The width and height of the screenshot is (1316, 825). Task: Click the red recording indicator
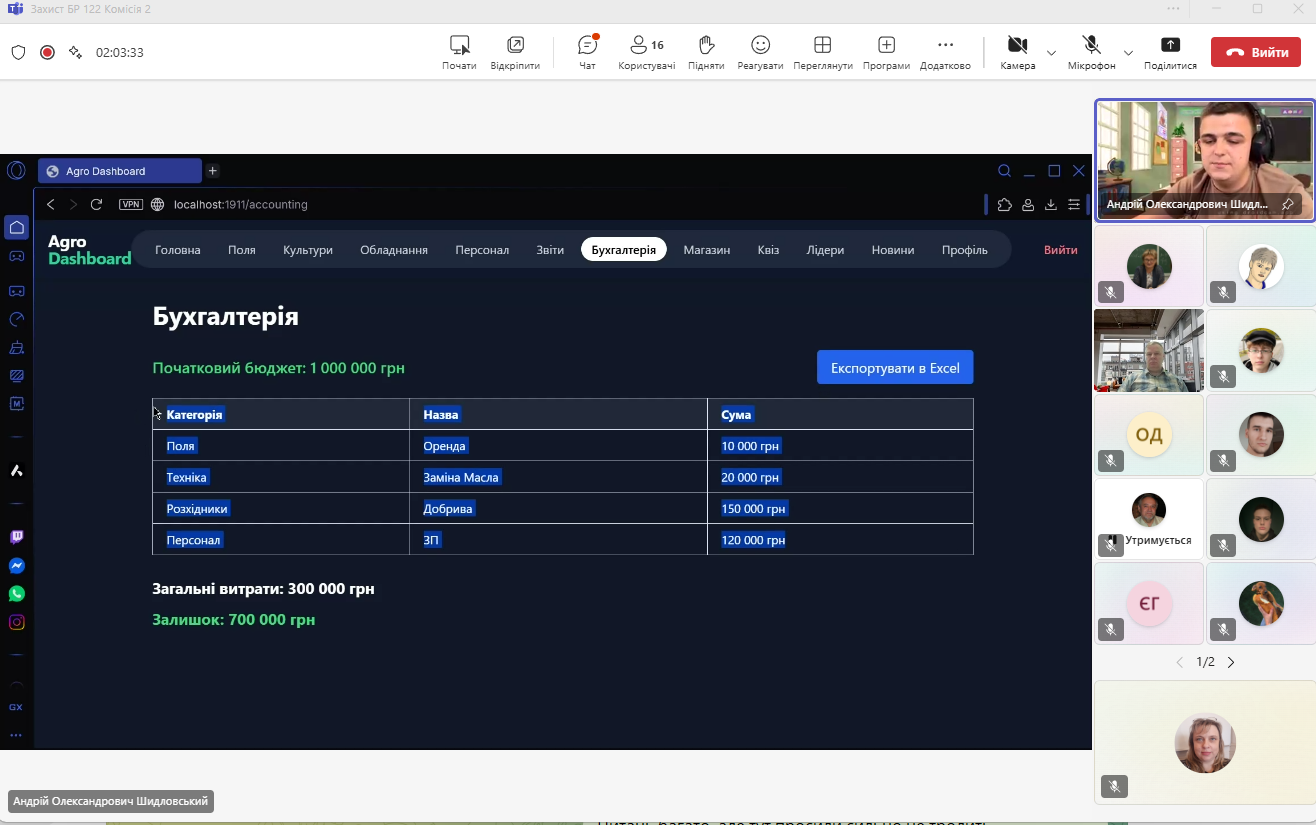click(47, 52)
